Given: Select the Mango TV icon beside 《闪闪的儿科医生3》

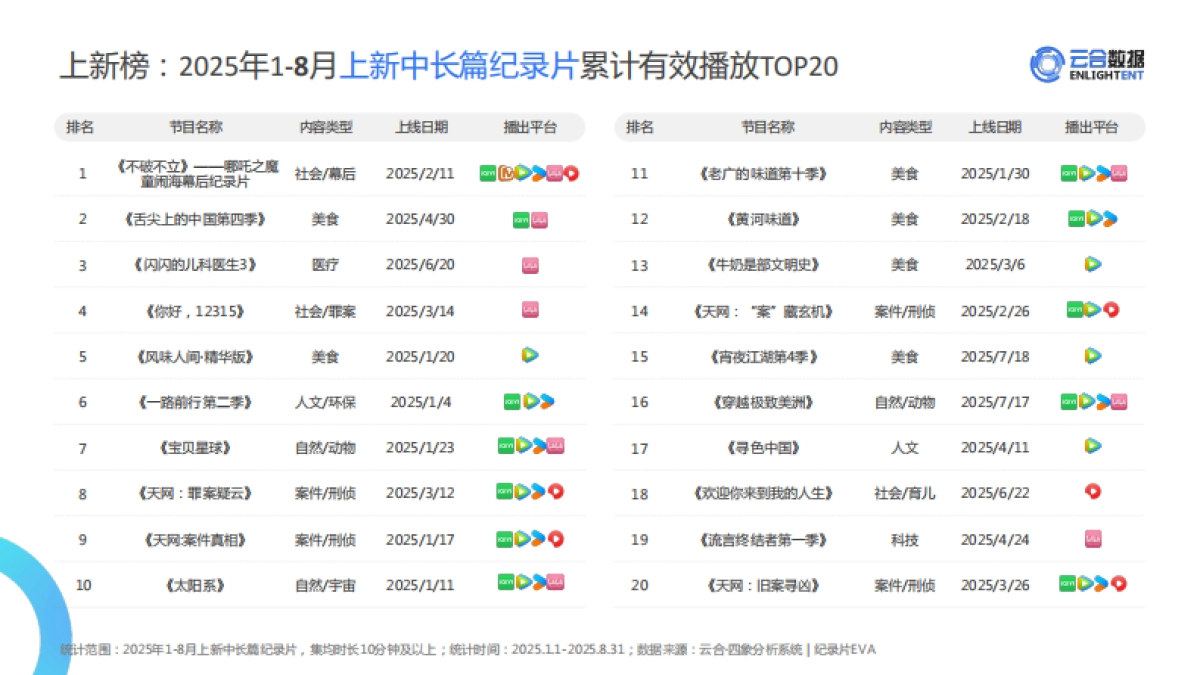Looking at the screenshot, I should tap(531, 266).
